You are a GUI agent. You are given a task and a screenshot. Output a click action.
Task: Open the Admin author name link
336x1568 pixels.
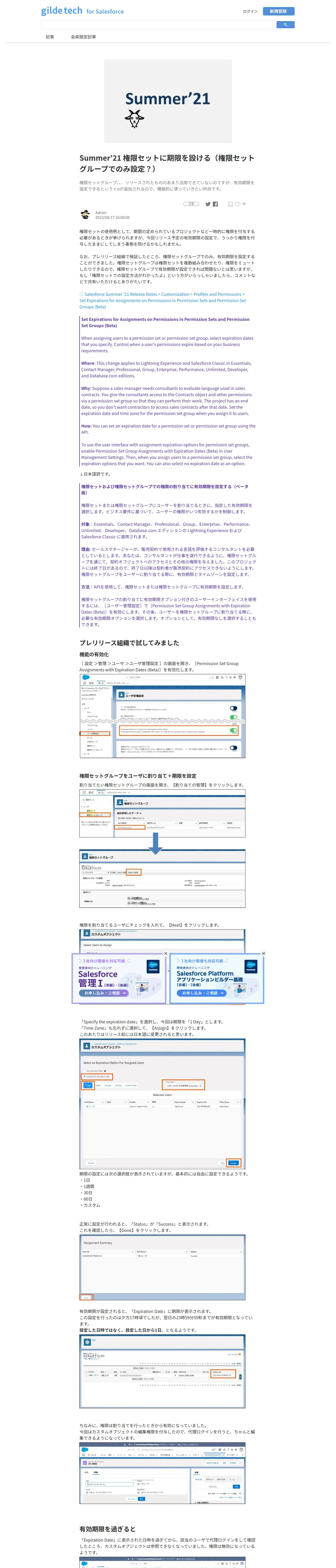point(101,212)
